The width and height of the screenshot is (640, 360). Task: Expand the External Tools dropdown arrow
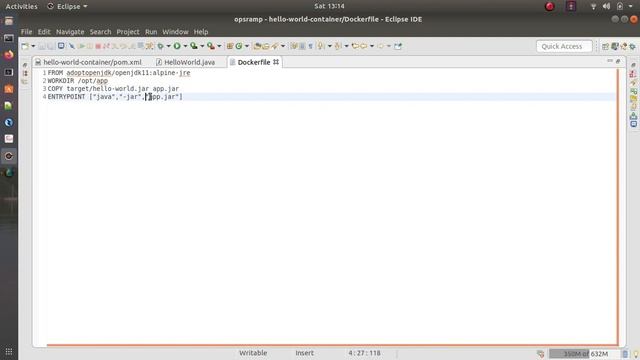(x=219, y=46)
